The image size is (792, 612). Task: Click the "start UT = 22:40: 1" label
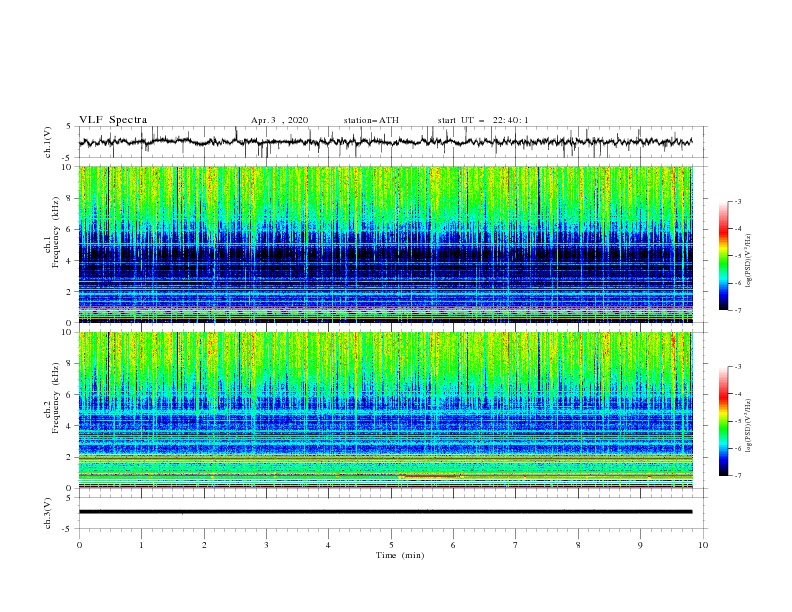click(483, 120)
